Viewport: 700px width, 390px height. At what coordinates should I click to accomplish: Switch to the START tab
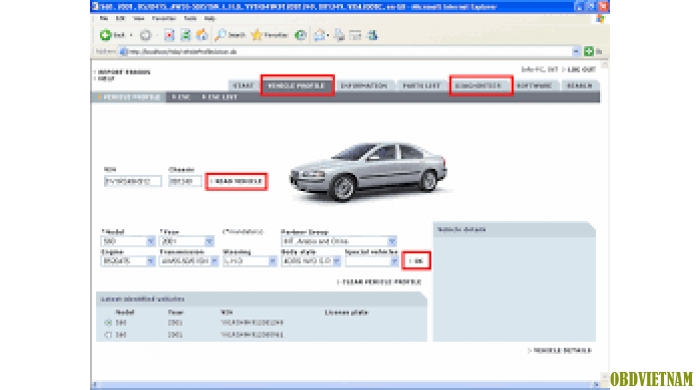(x=243, y=85)
